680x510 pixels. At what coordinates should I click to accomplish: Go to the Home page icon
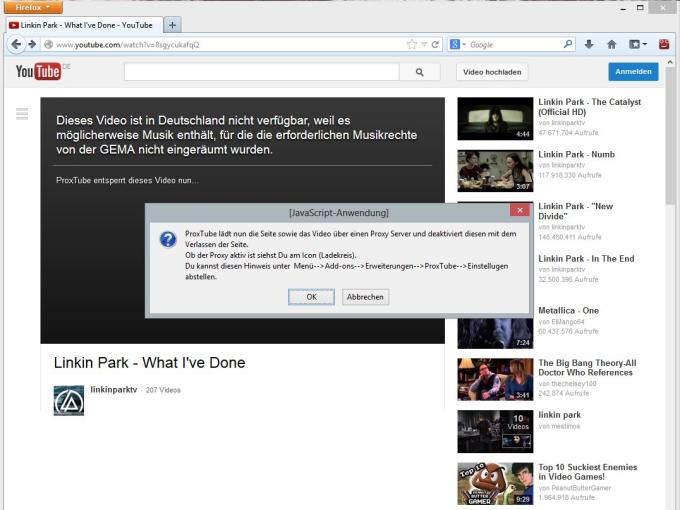[x=611, y=44]
